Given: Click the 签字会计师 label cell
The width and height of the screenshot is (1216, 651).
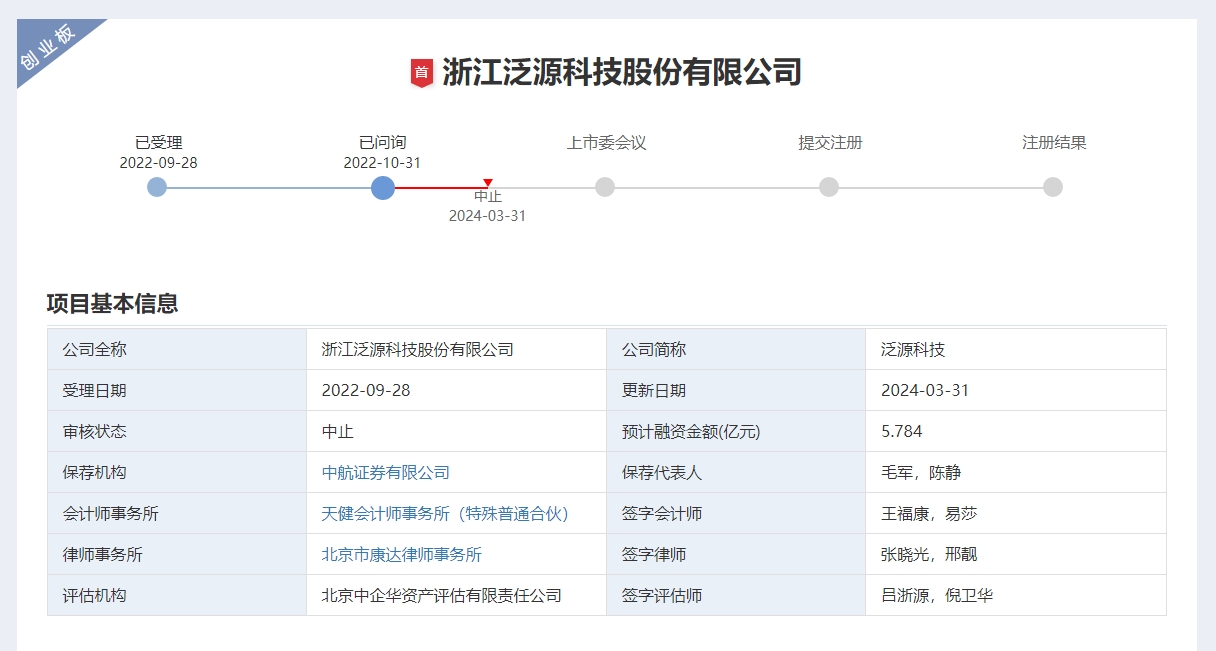Looking at the screenshot, I should 736,514.
